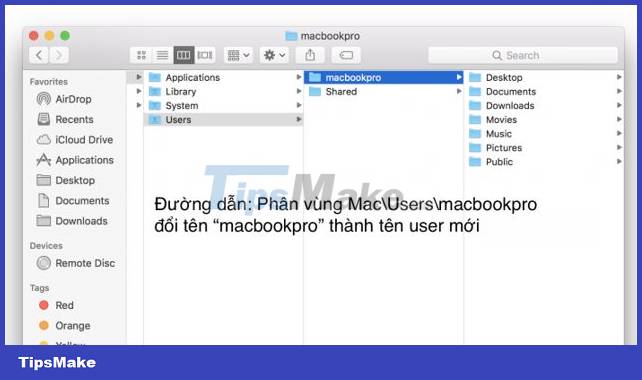The image size is (642, 380).
Task: Expand arrow right of System folder row
Action: point(298,105)
